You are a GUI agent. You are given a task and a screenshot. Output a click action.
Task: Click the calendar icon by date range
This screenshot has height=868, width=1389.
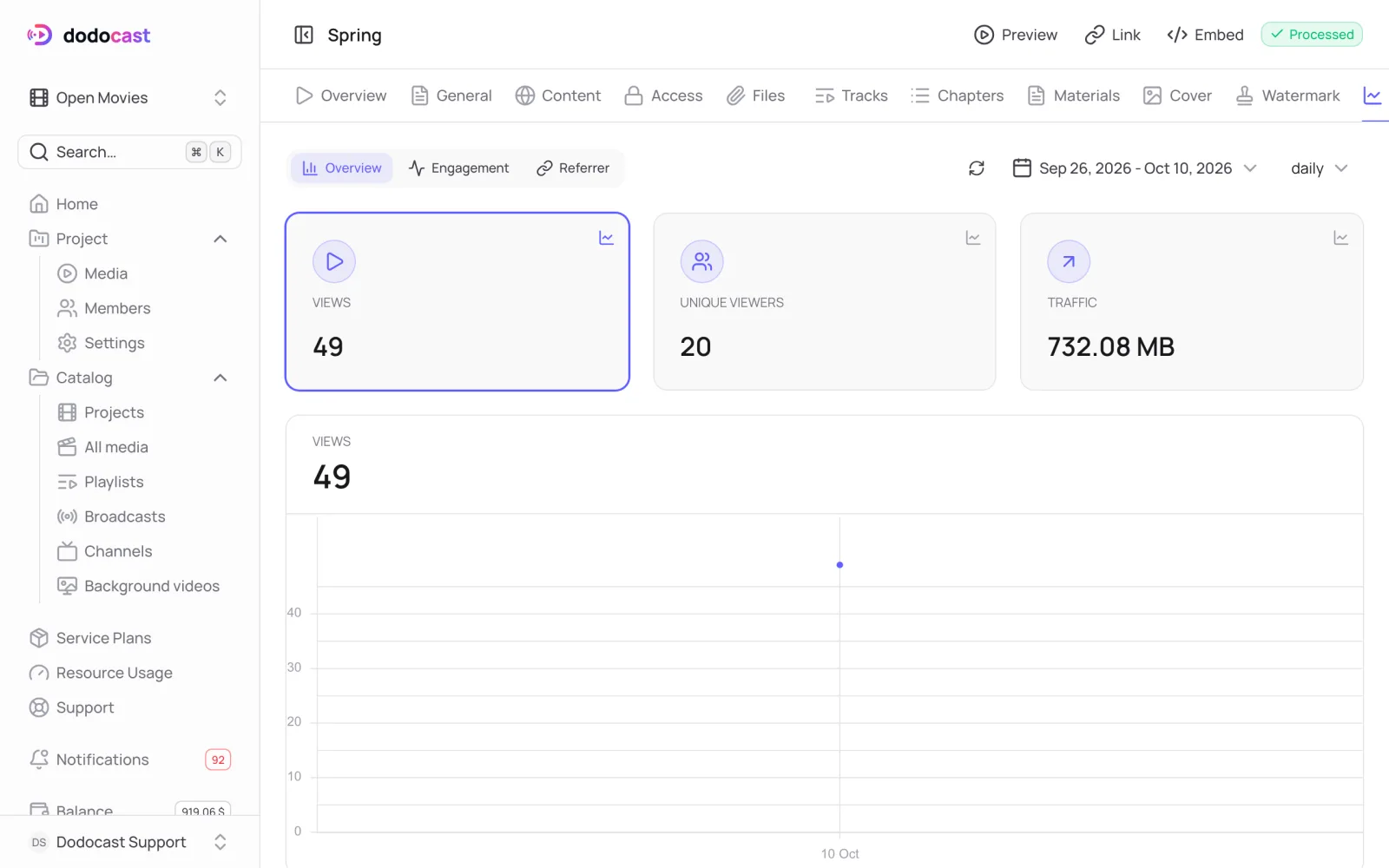click(1022, 168)
